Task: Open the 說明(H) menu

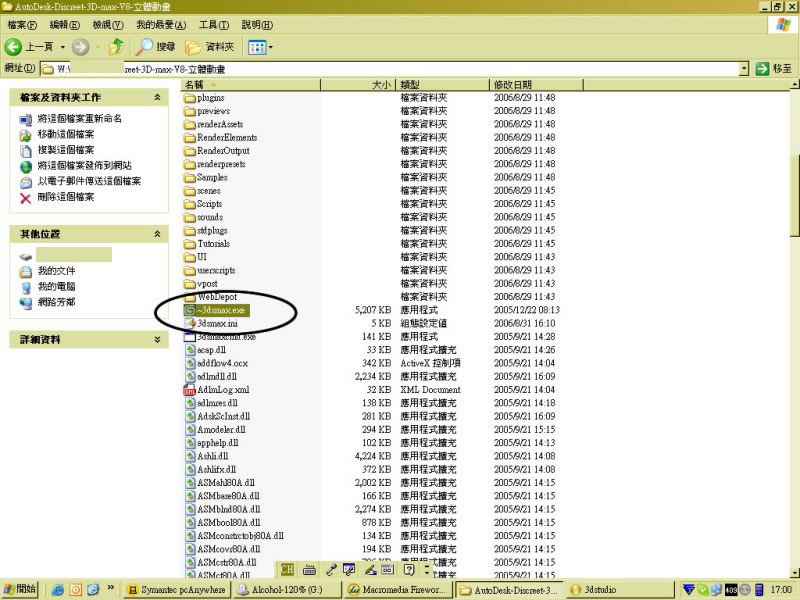Action: (257, 24)
